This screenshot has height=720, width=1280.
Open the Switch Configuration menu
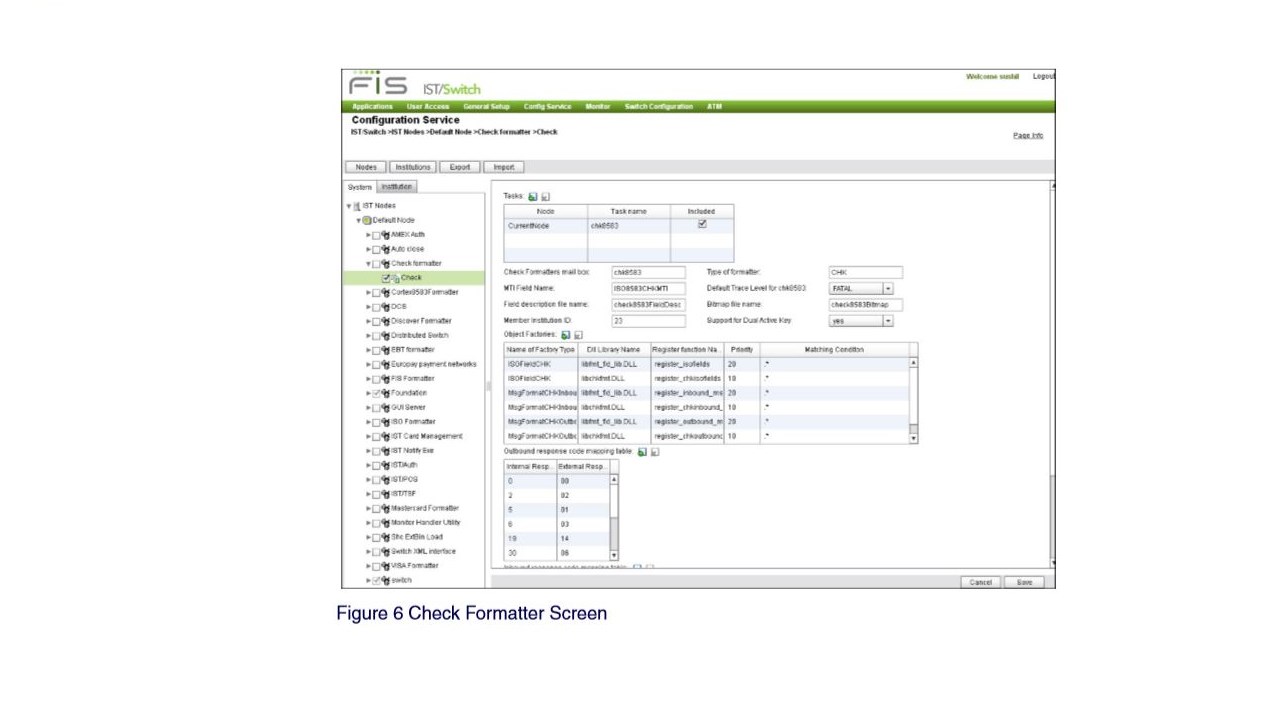click(659, 106)
